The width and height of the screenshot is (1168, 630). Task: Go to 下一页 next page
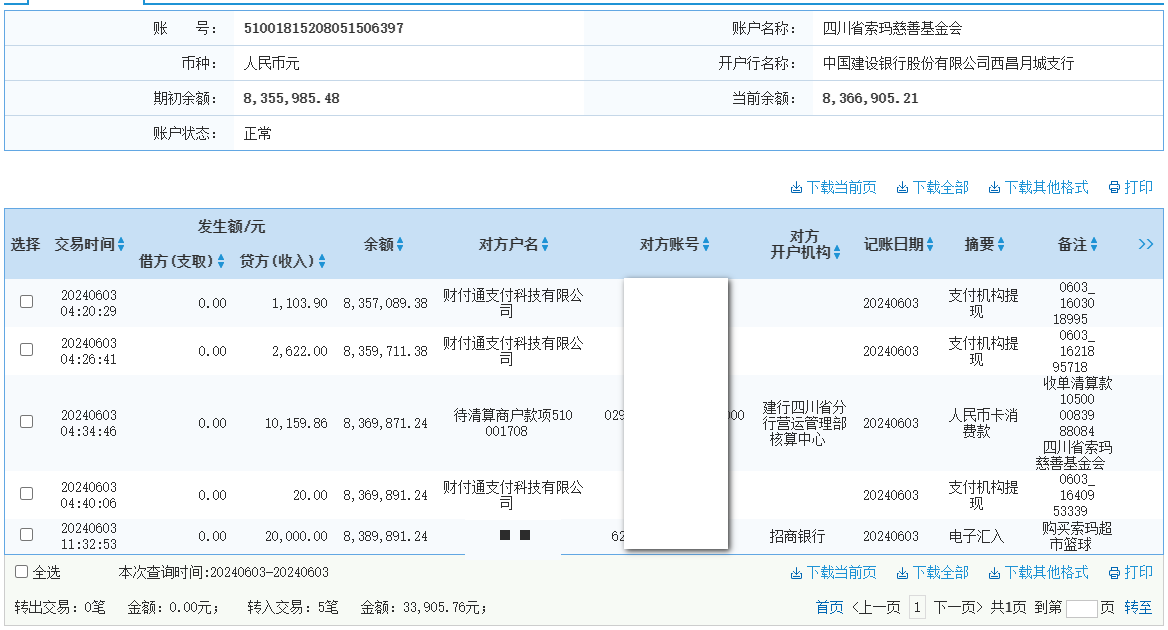(x=959, y=608)
